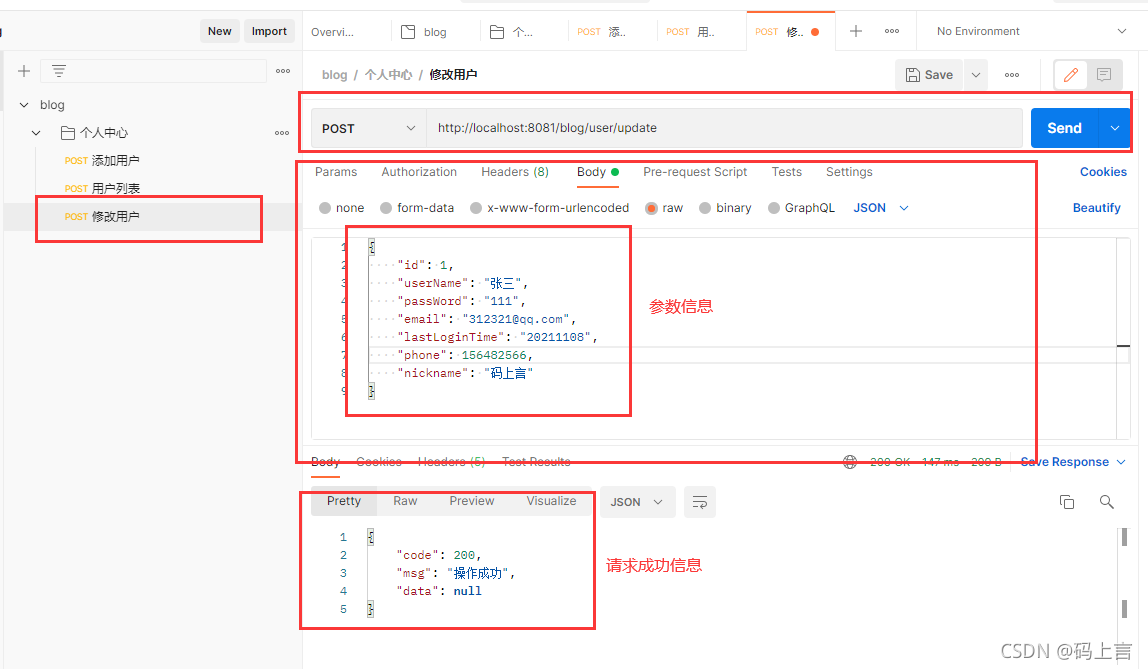The image size is (1148, 669).
Task: Click the Send button
Action: point(1064,127)
